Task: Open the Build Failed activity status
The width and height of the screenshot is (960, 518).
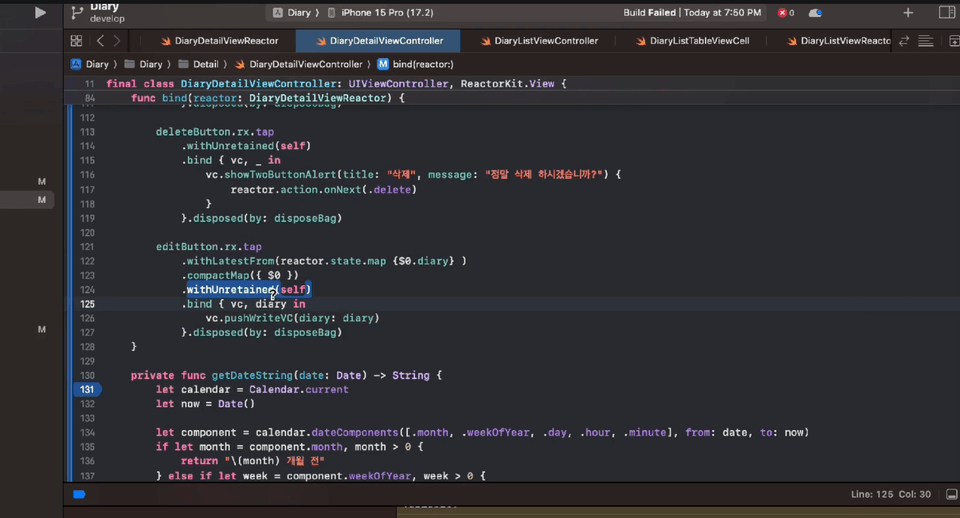Action: [692, 12]
